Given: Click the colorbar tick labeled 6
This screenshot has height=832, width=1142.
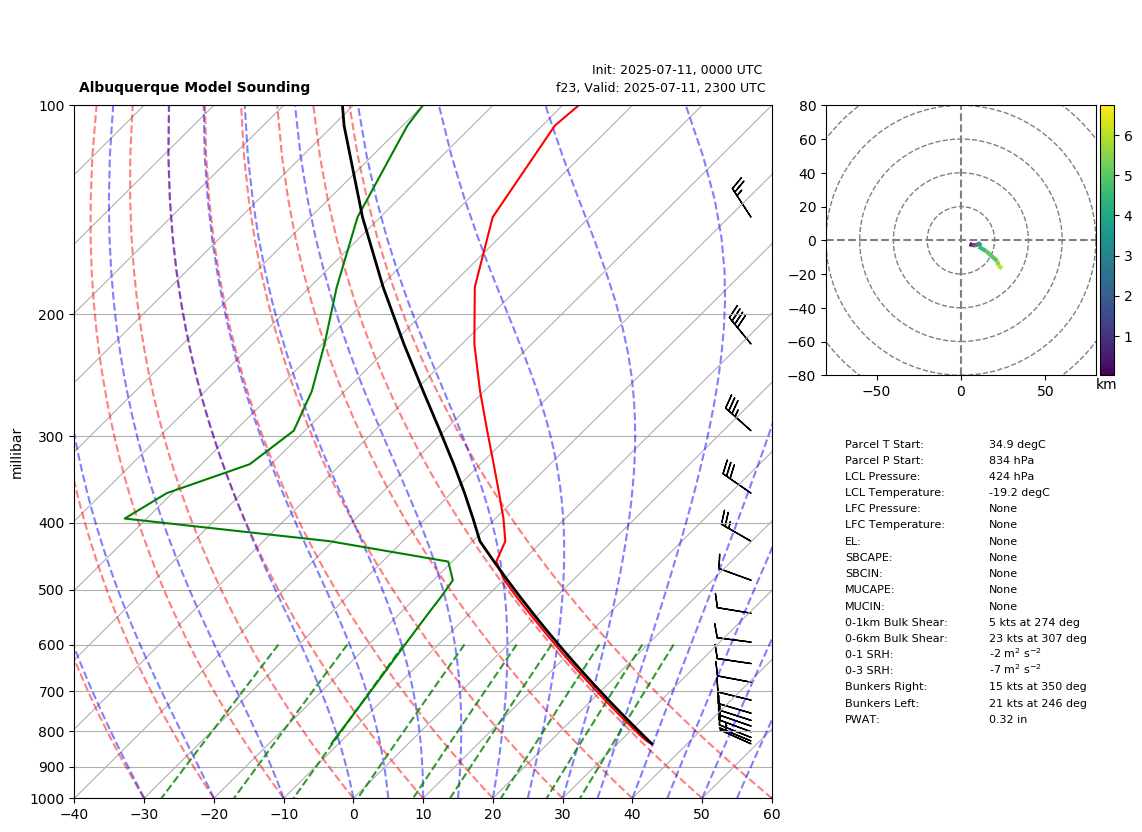Looking at the screenshot, I should (1128, 136).
